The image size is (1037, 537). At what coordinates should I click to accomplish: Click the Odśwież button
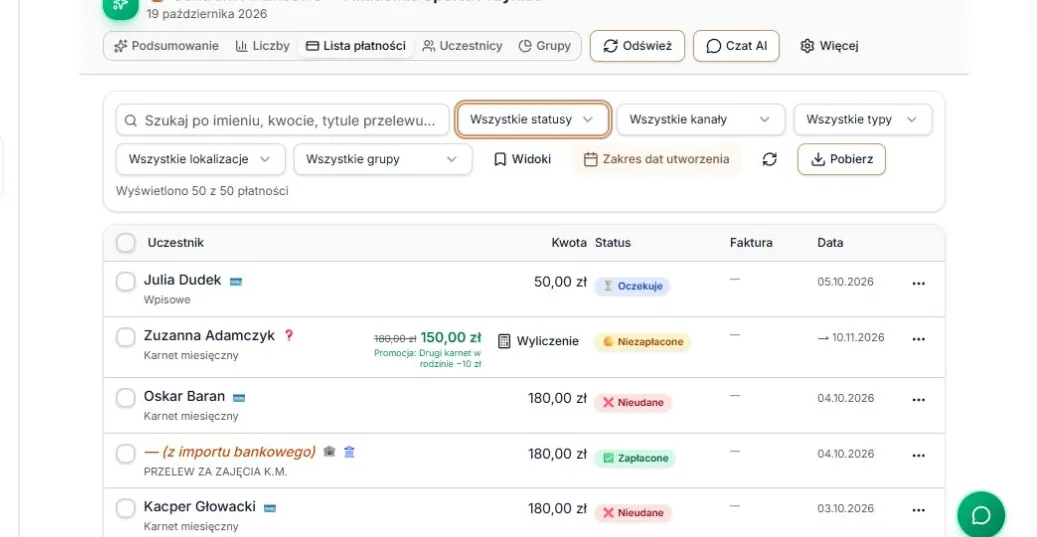(637, 46)
